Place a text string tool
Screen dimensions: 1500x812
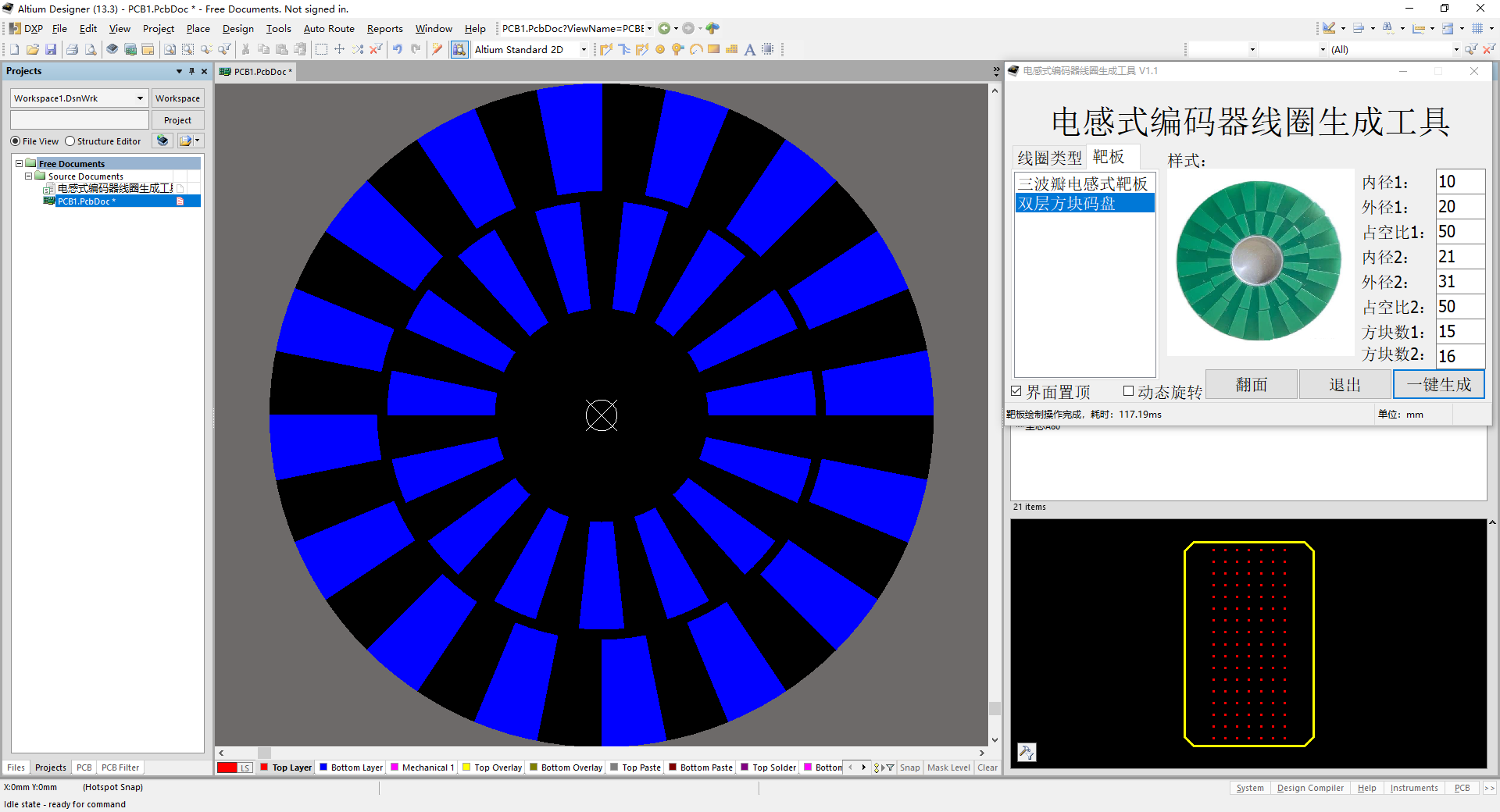pyautogui.click(x=749, y=49)
